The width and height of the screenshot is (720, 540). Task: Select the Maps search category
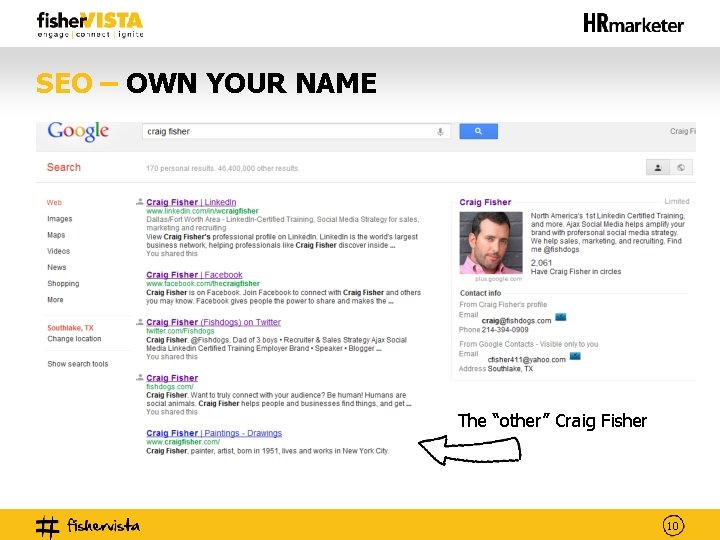coord(56,235)
